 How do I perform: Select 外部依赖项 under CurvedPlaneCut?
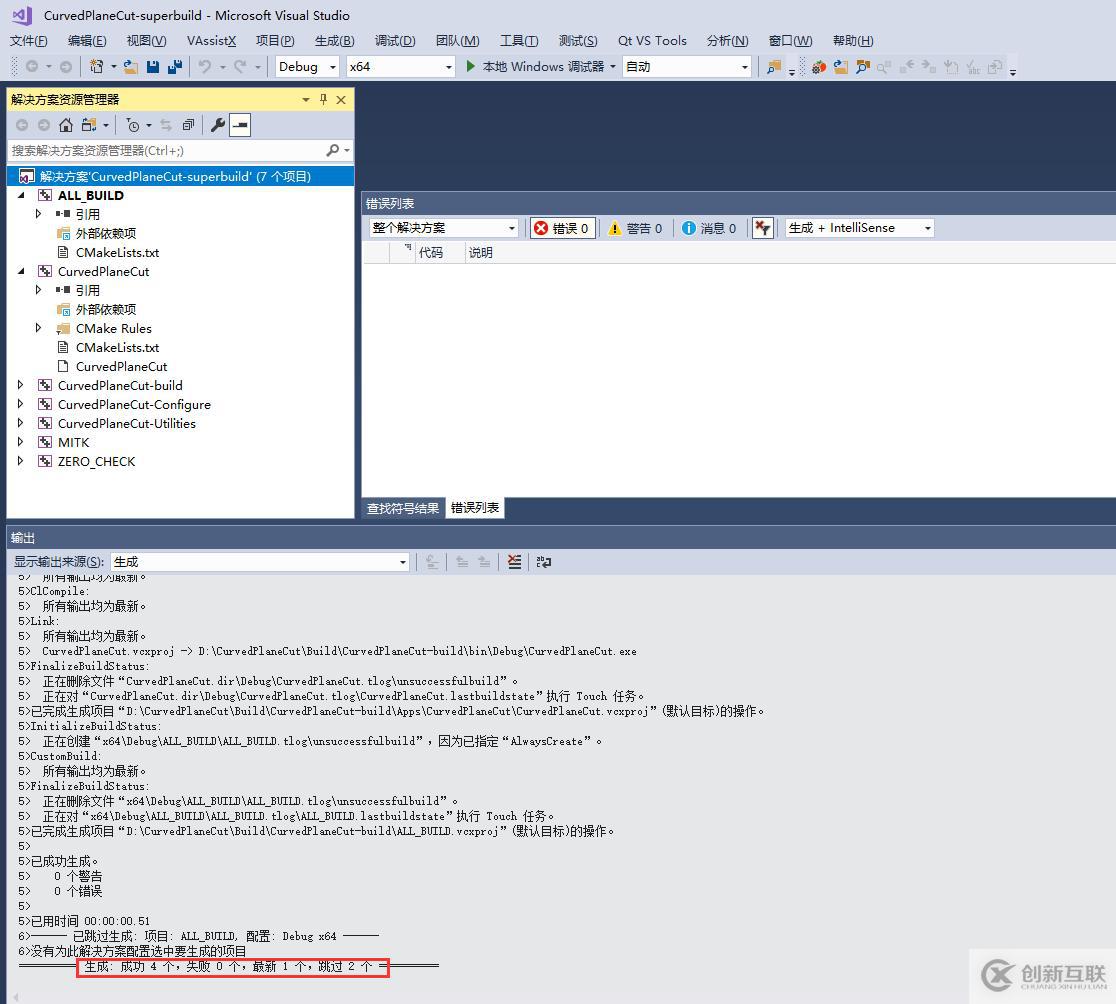105,310
